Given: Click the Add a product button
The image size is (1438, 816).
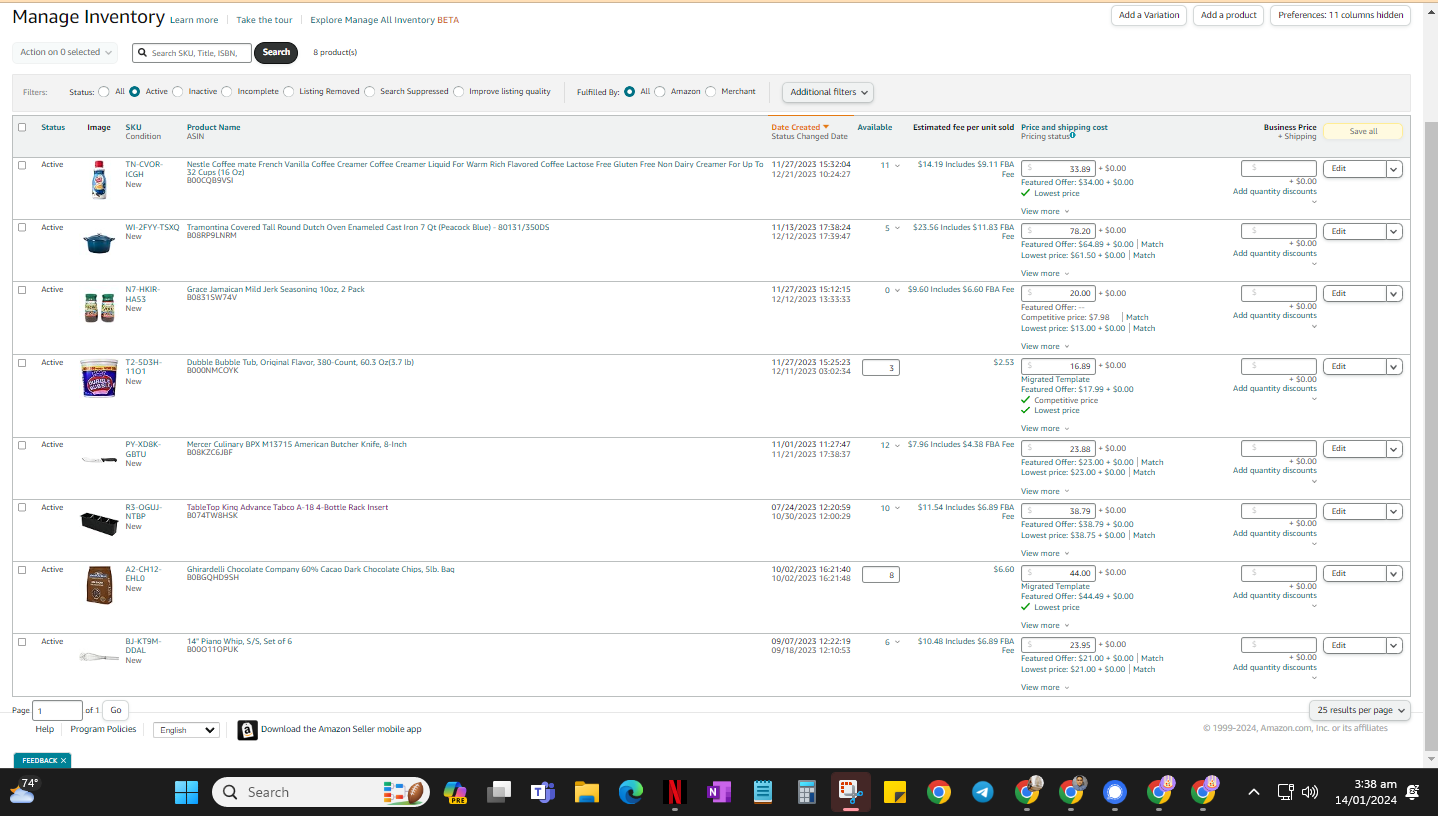Looking at the screenshot, I should 1228,15.
